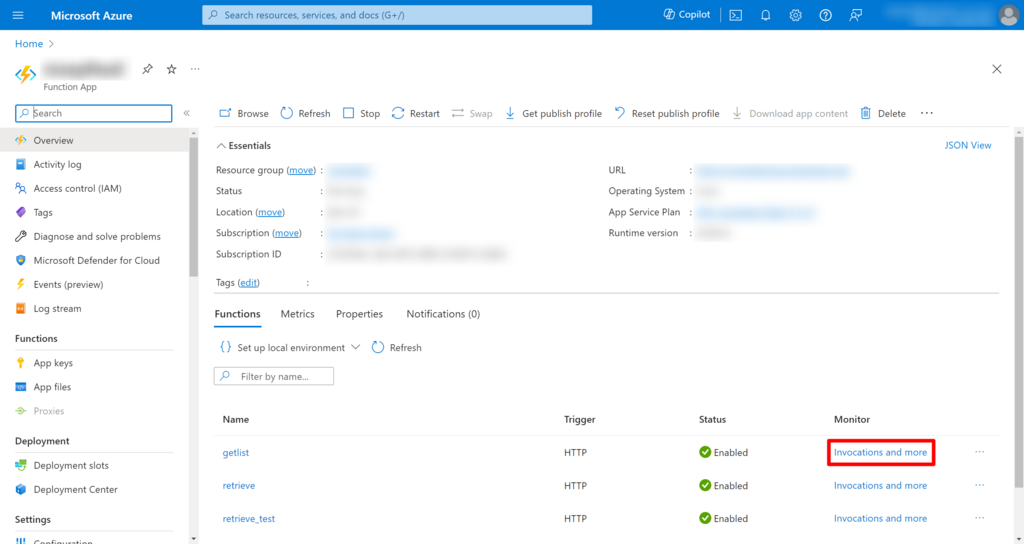Expand Set up local environment dropdown
The image size is (1024, 544).
pos(290,347)
